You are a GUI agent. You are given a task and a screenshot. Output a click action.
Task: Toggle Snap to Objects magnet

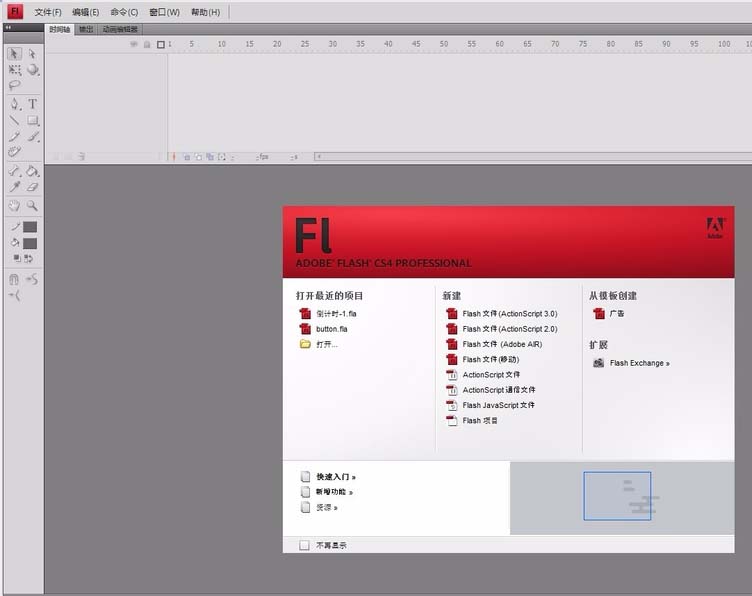click(x=14, y=279)
